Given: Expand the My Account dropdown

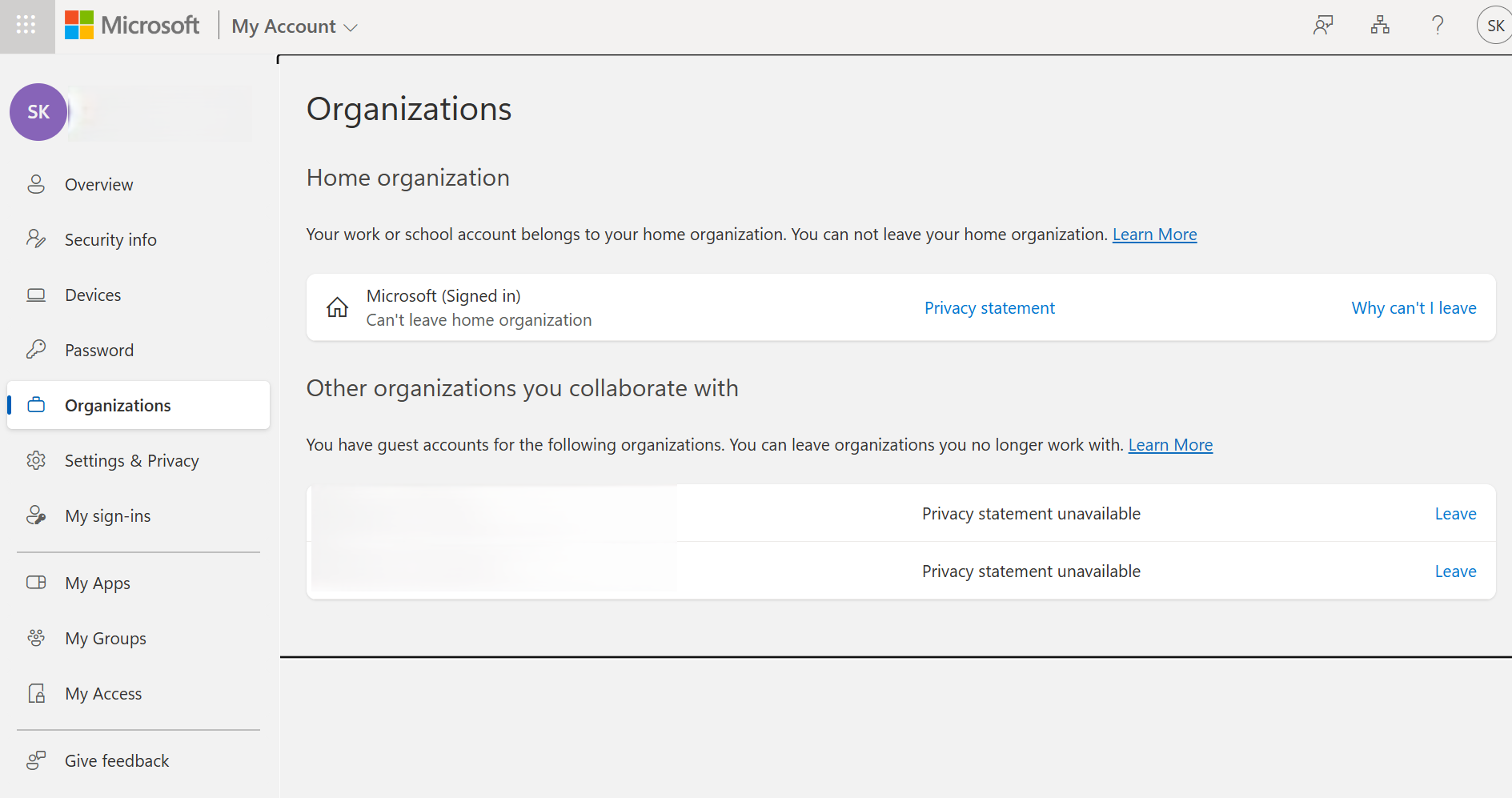Looking at the screenshot, I should click(x=293, y=26).
